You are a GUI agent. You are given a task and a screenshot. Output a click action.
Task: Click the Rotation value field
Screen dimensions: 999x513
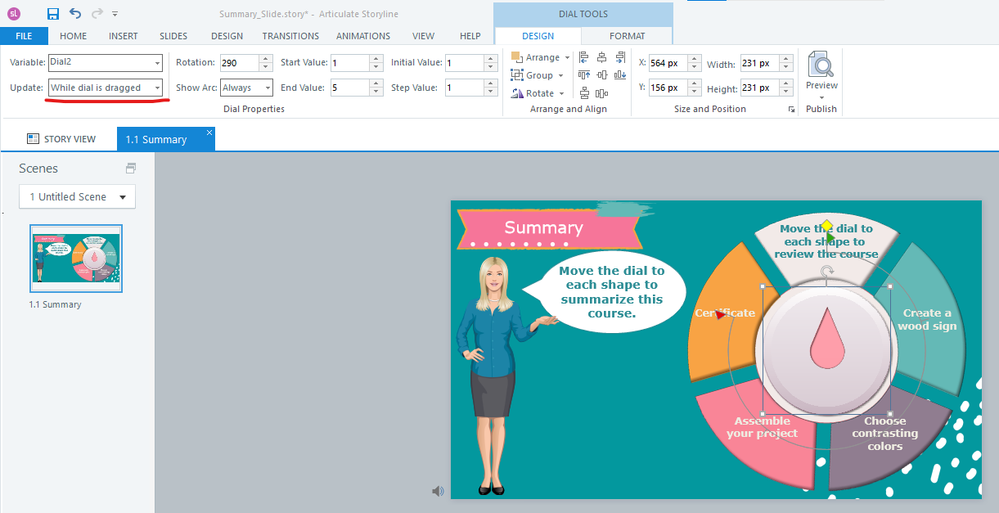(x=236, y=62)
